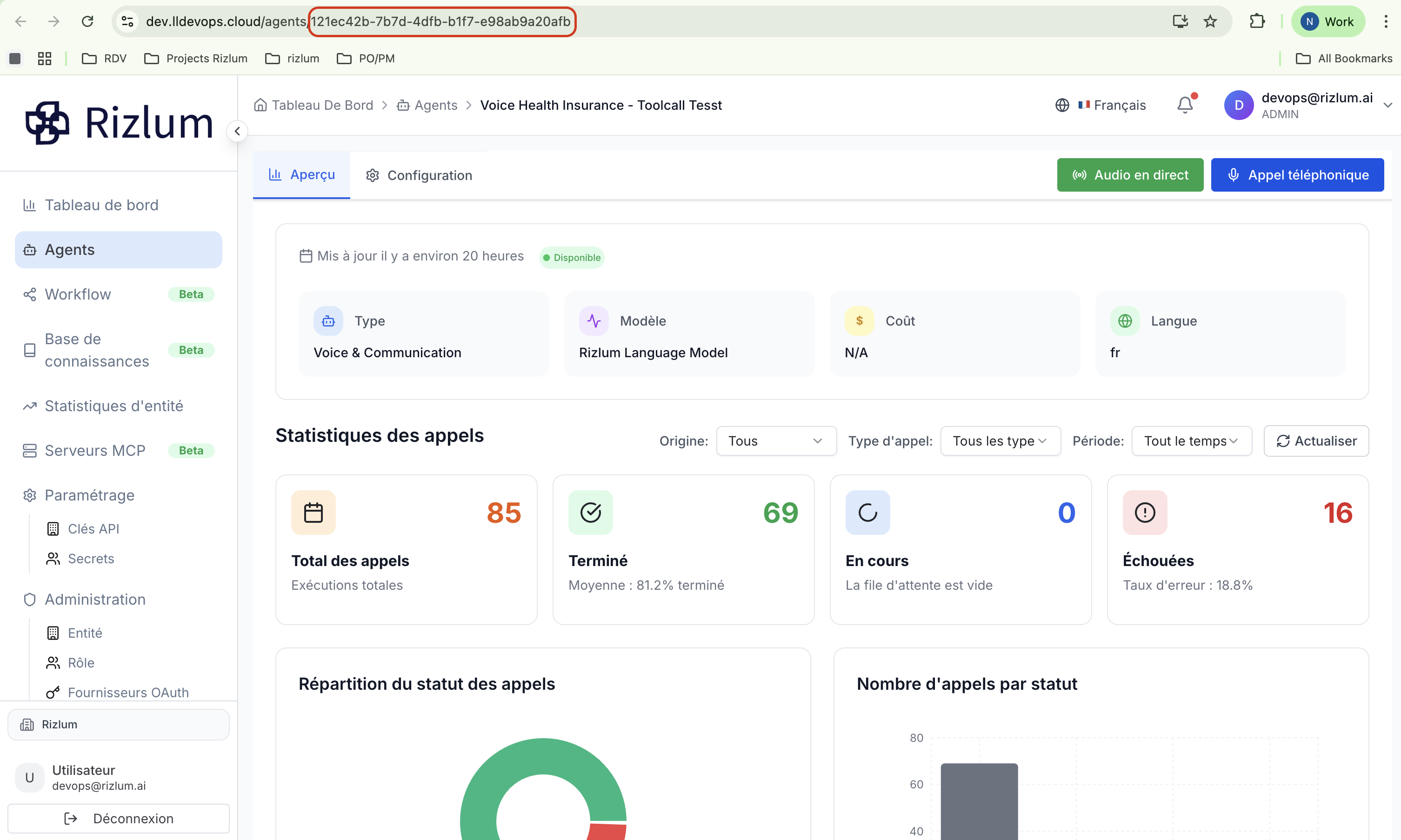Viewport: 1401px width, 840px height.
Task: Open Serveurs MCP in sidebar
Action: coord(118,451)
